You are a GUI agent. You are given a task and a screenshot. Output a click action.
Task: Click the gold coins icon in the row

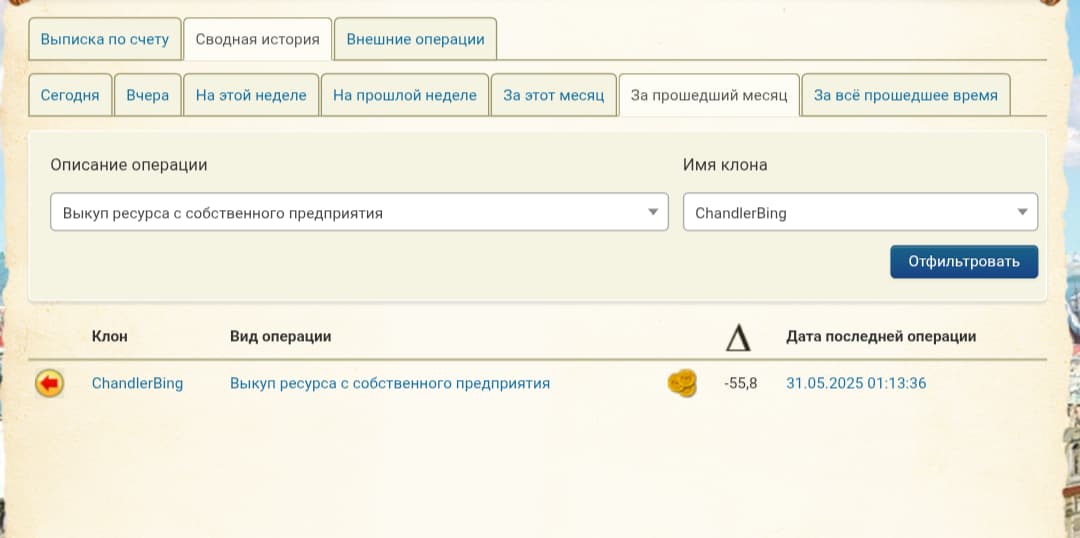coord(682,383)
